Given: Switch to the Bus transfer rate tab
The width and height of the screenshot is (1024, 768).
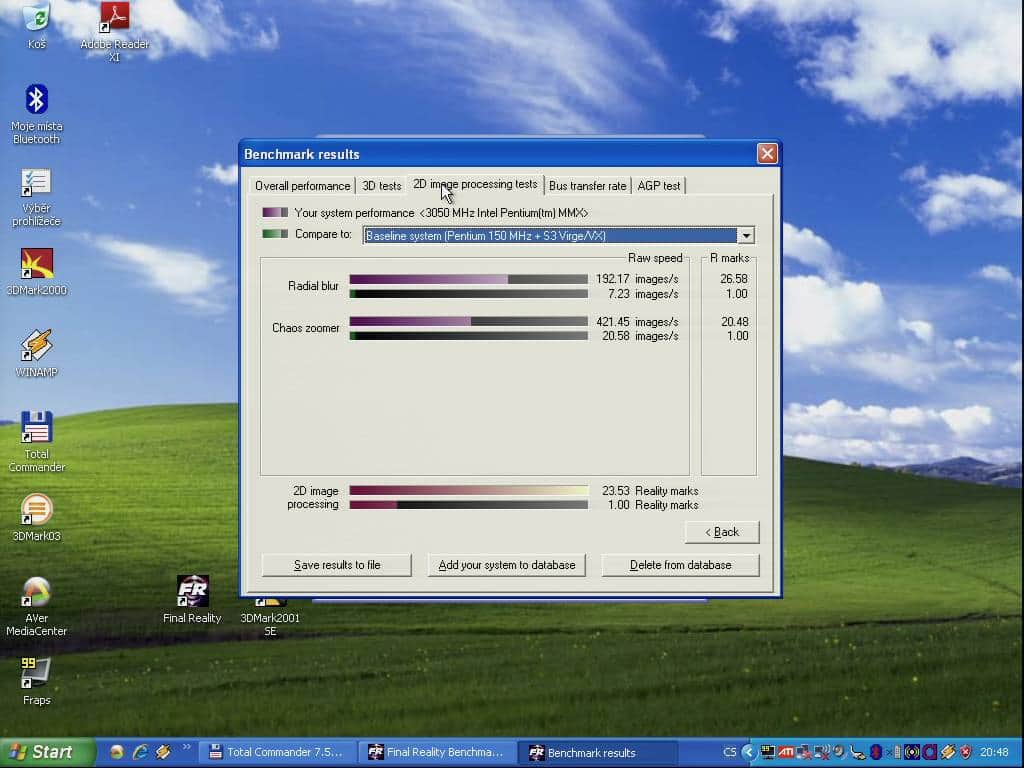Looking at the screenshot, I should point(587,186).
